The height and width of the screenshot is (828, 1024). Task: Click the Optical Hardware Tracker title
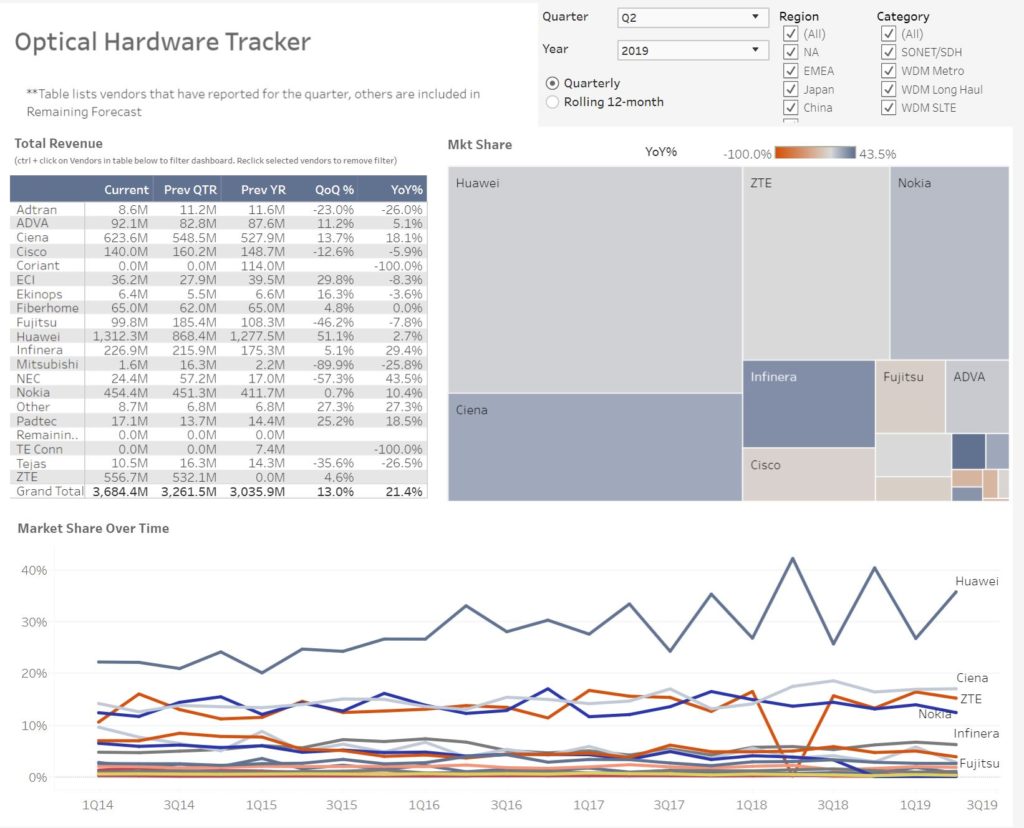(163, 42)
